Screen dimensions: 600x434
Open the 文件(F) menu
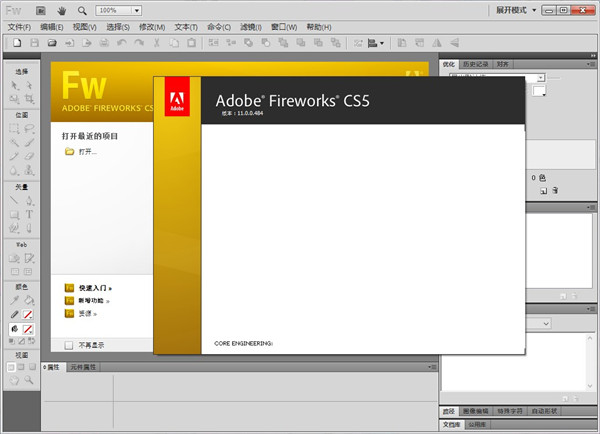click(19, 27)
